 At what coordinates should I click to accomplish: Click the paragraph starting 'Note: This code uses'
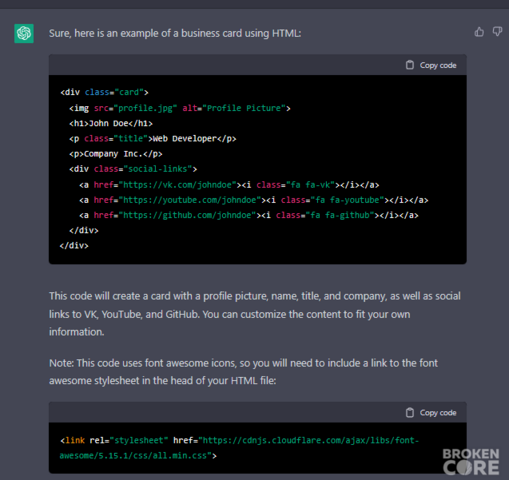point(243,372)
